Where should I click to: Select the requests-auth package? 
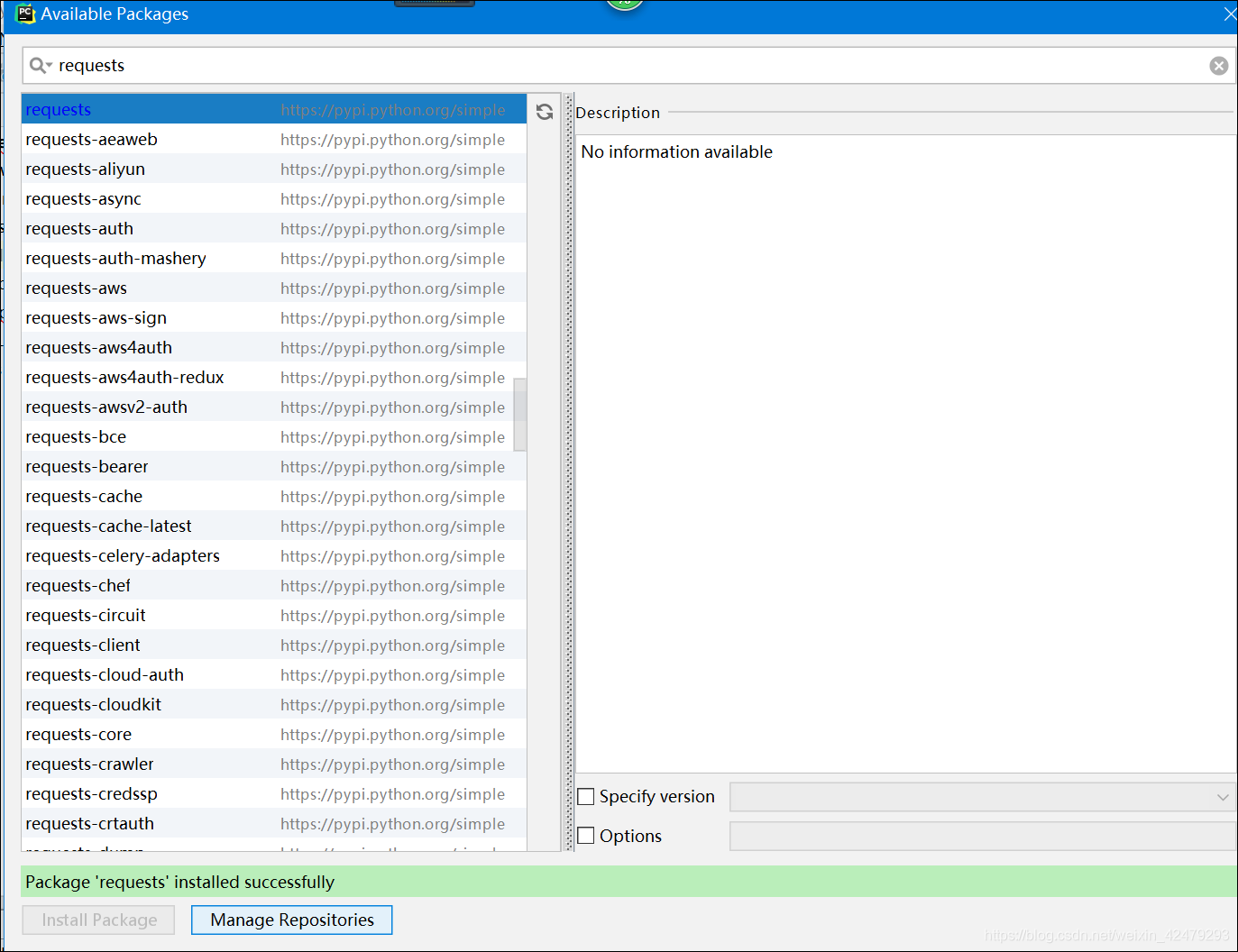click(274, 229)
